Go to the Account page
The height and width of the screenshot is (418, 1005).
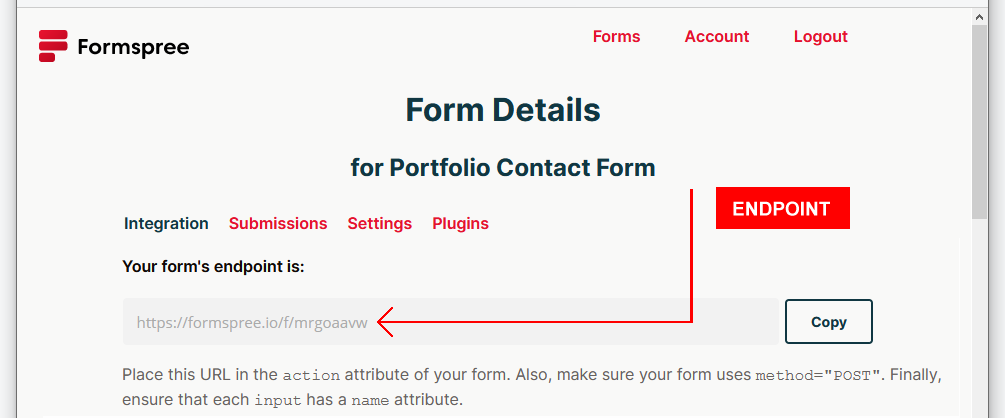tap(716, 37)
